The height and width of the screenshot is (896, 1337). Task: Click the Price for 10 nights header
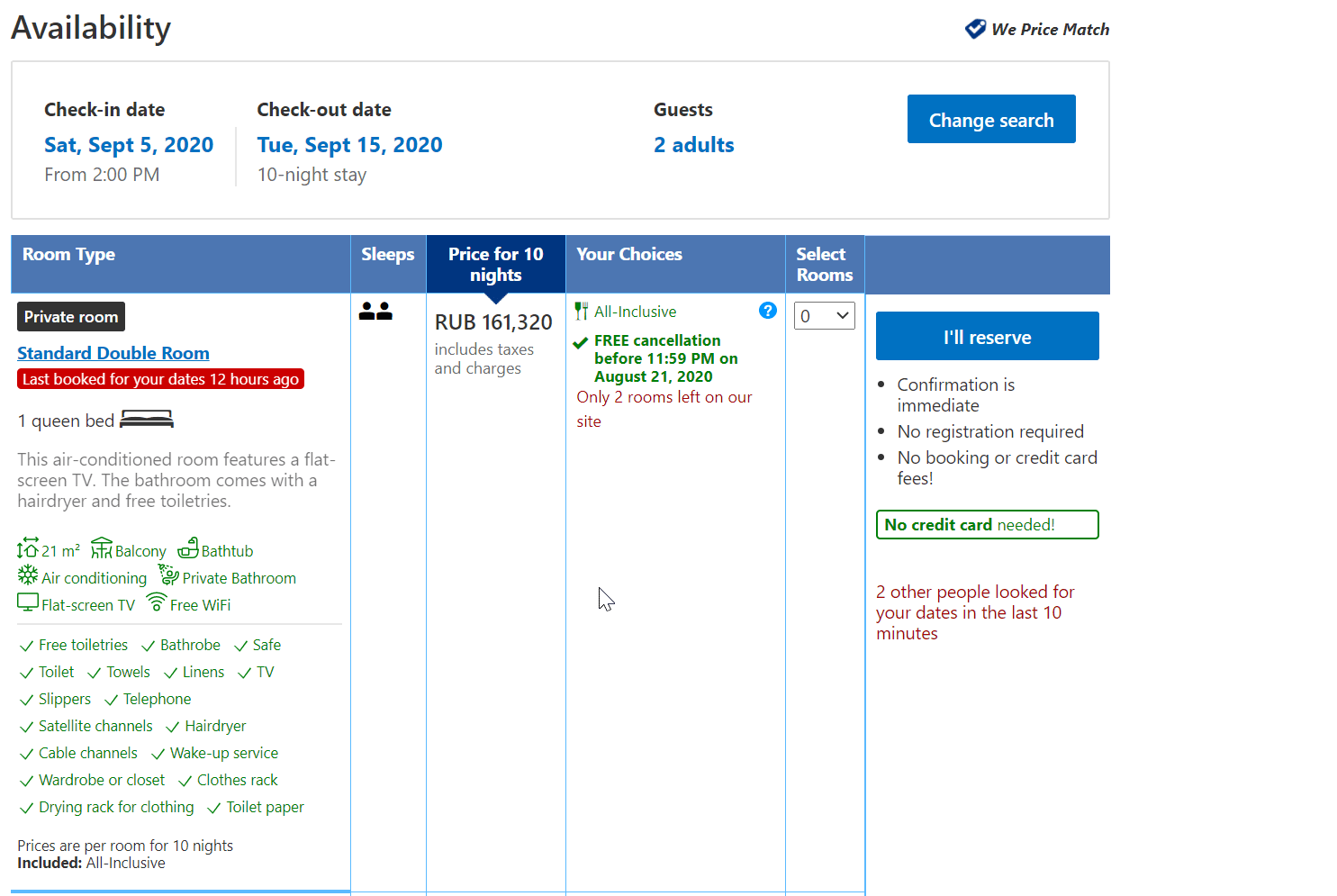496,264
